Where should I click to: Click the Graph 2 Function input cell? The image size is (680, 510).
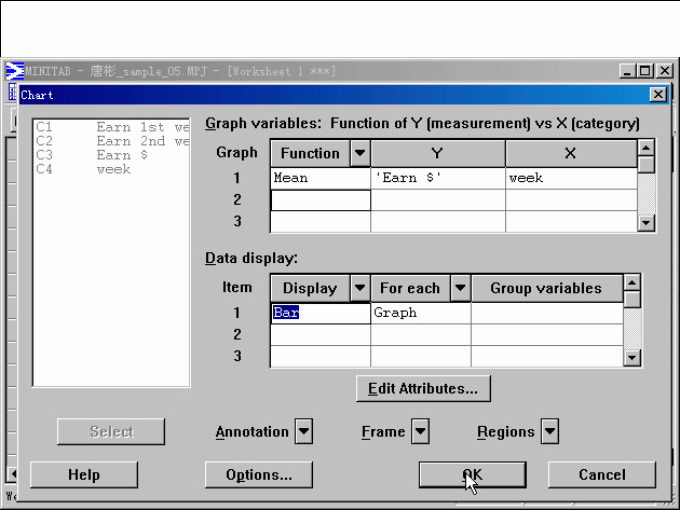320,200
